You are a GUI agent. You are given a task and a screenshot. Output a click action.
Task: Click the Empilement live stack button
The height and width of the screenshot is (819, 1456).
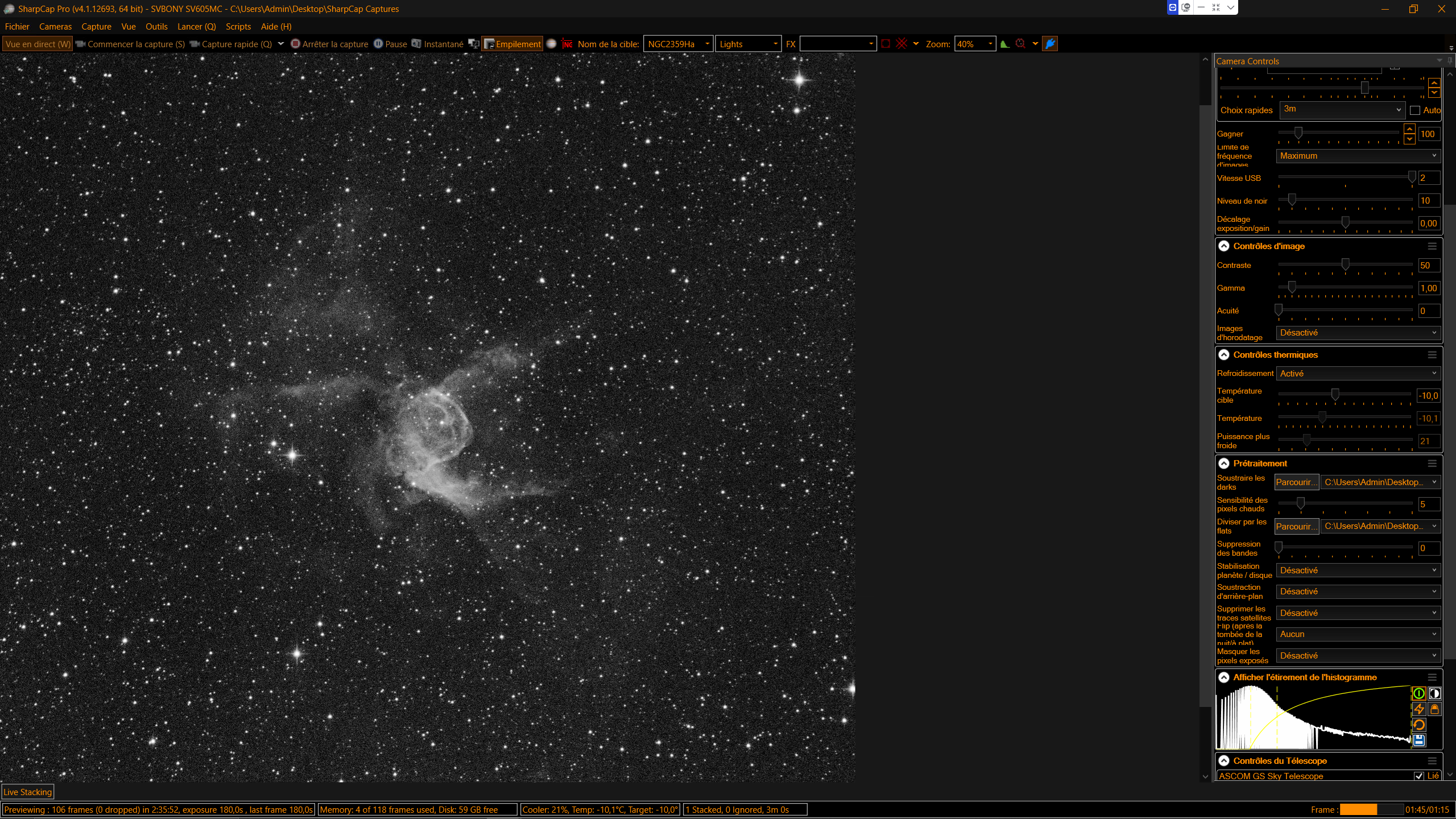(512, 44)
